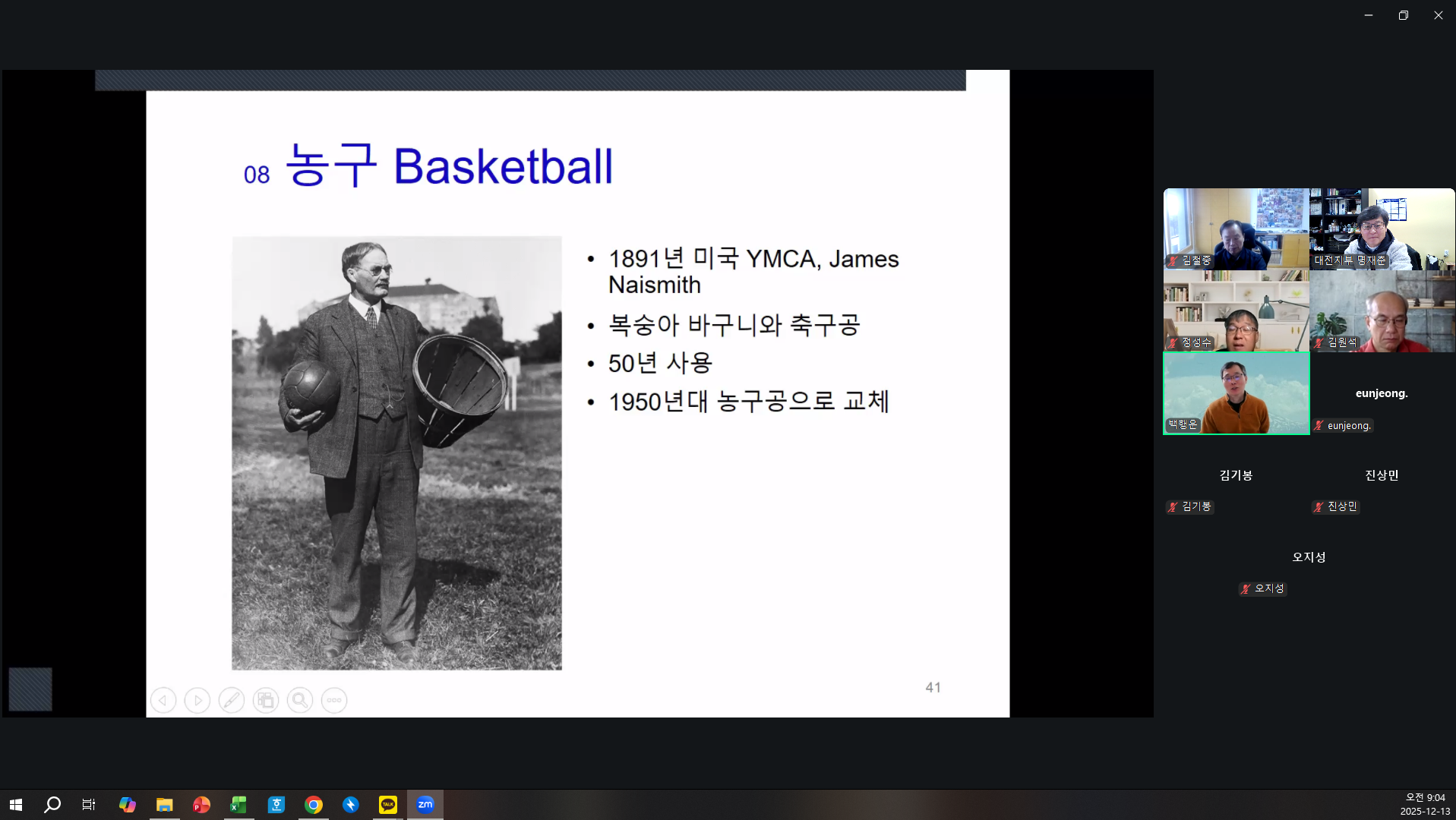Click the magnifier zoom-in icon in the slideshow
1456x820 pixels.
[x=299, y=700]
